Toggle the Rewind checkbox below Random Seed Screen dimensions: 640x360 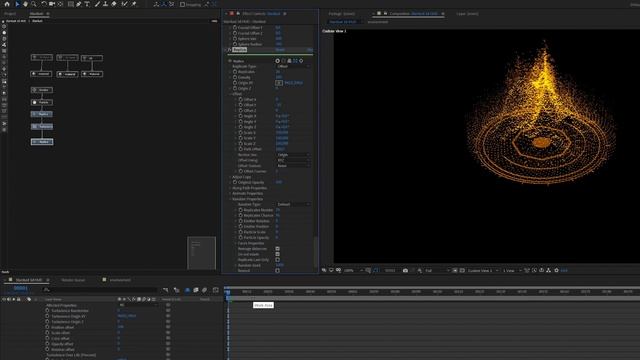coord(278,270)
